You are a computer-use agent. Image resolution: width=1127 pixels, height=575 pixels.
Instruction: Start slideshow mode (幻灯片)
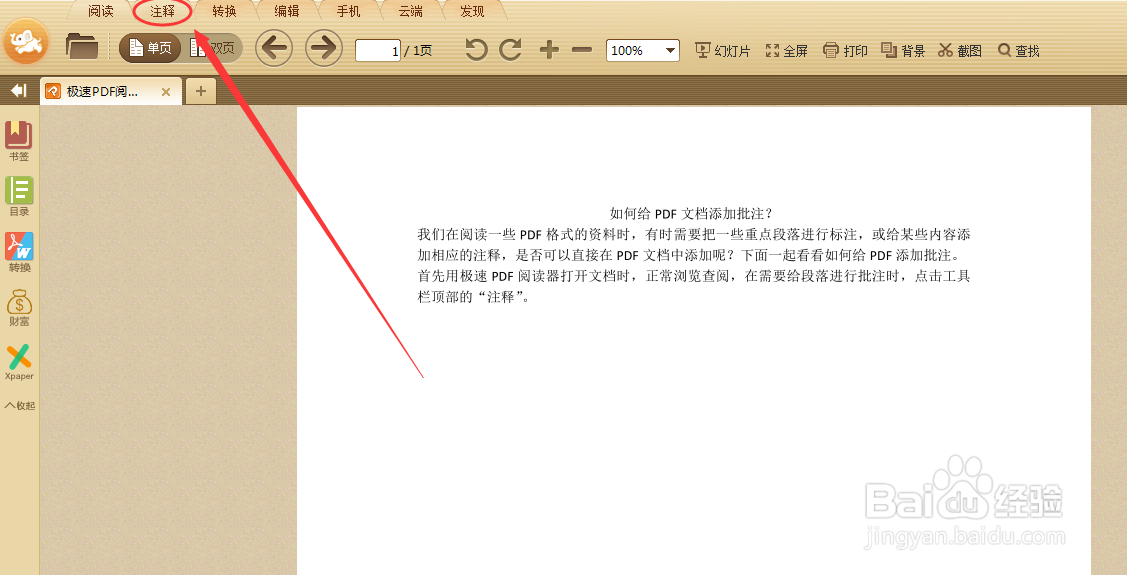722,50
